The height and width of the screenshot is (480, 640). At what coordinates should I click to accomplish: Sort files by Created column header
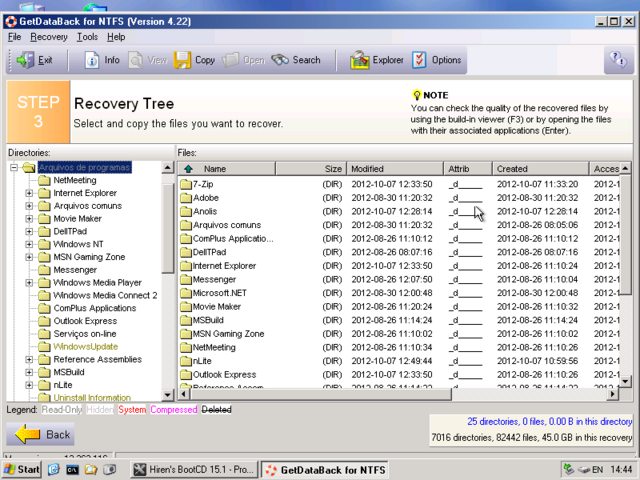tap(540, 169)
